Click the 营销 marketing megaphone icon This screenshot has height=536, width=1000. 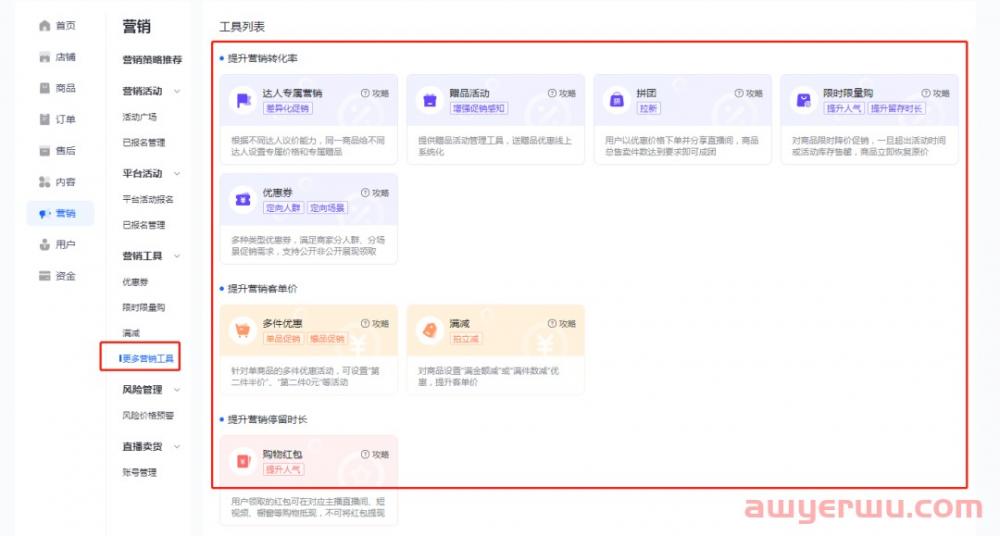point(45,213)
